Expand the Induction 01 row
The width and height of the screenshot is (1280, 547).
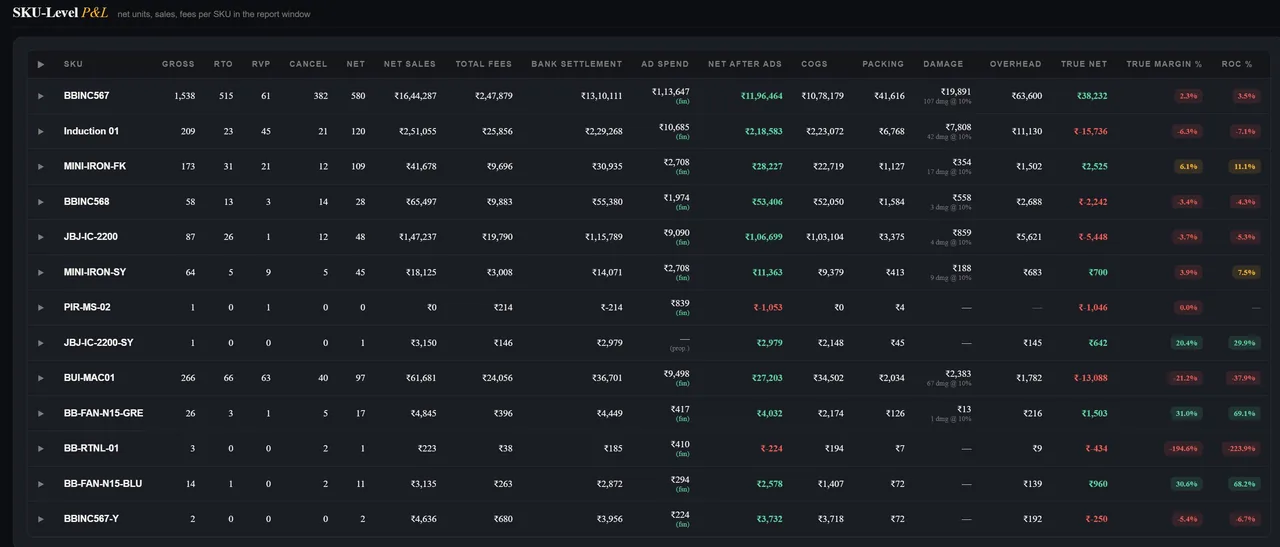click(x=41, y=131)
